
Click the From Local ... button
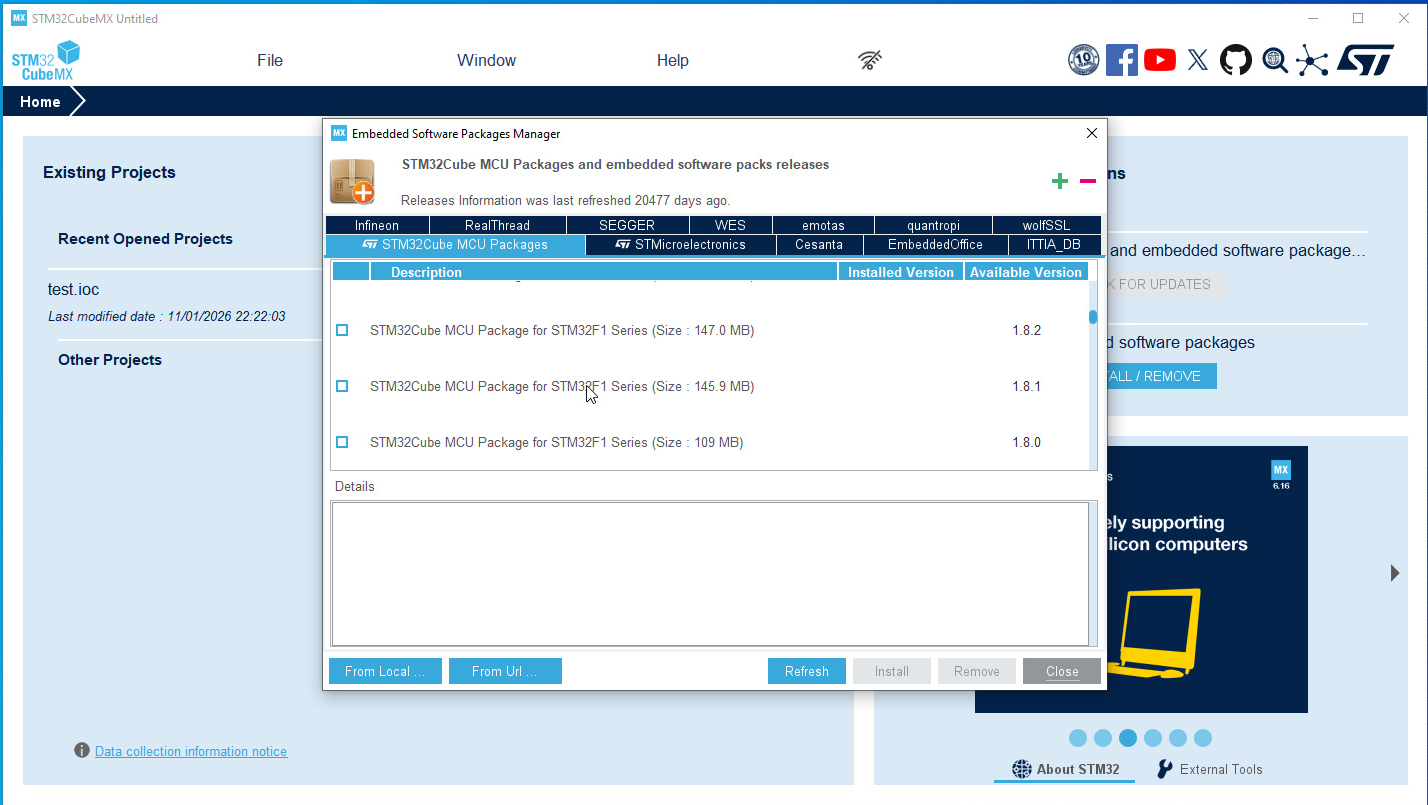point(385,671)
